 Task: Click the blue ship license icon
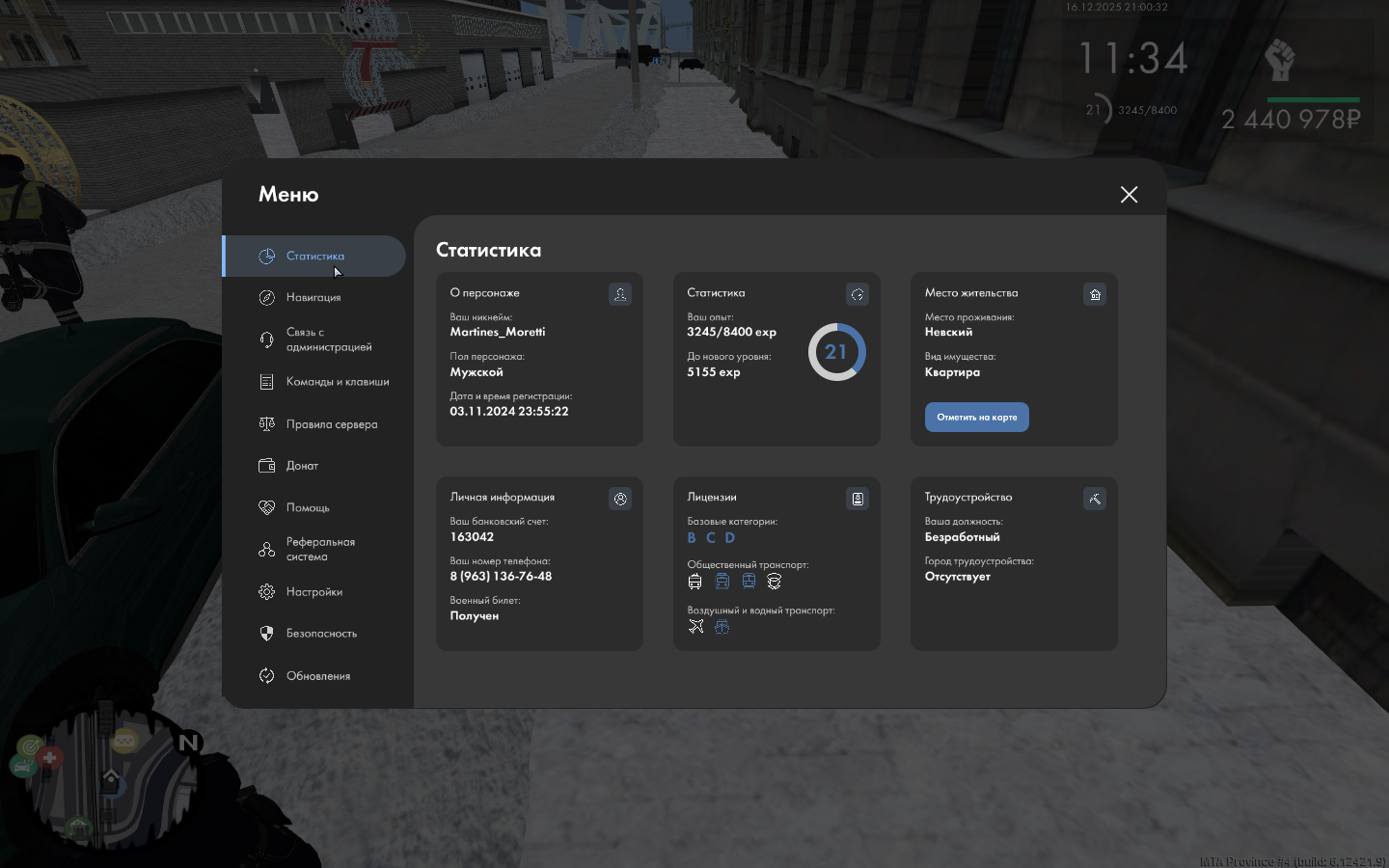722,627
